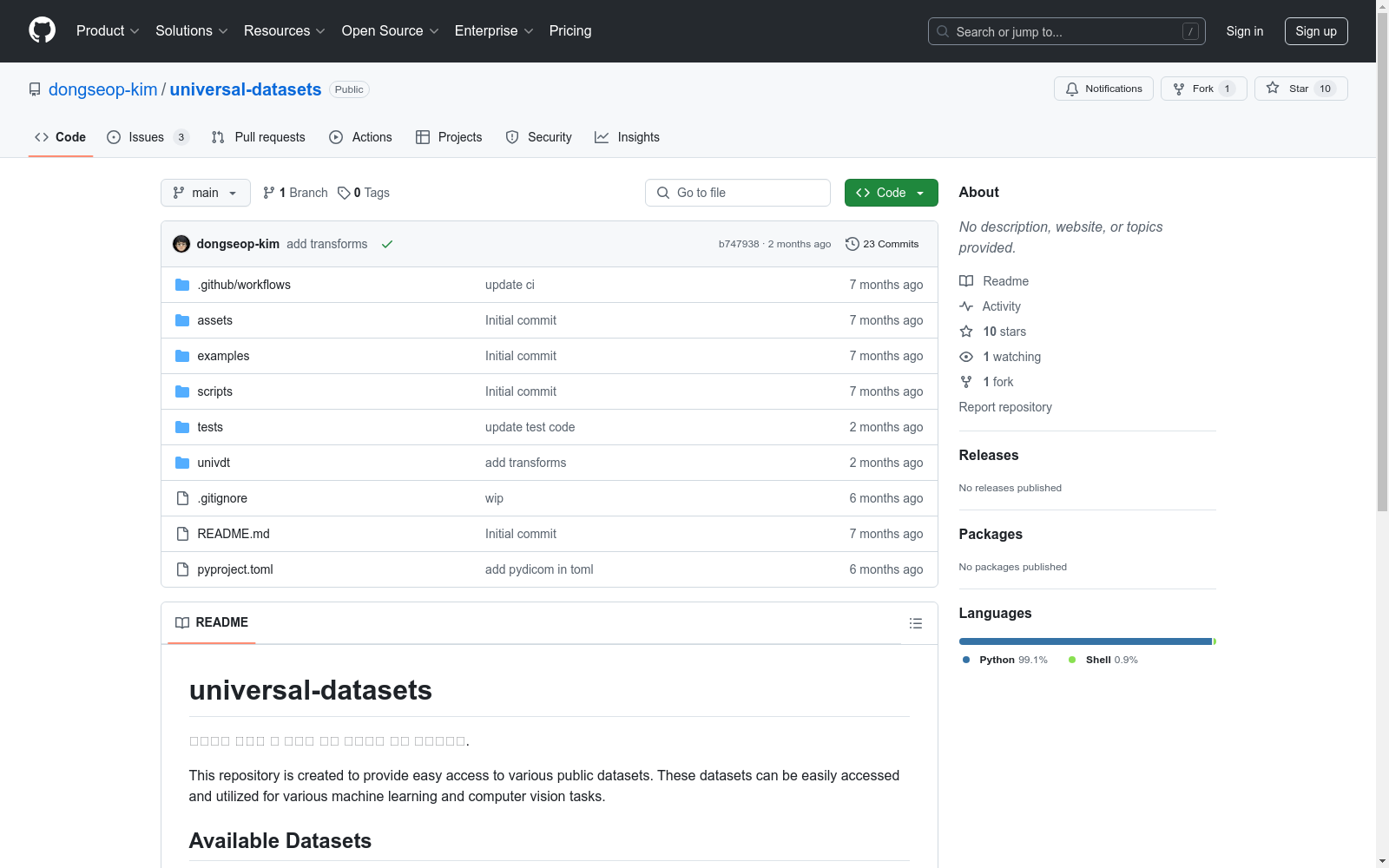Viewport: 1389px width, 868px height.
Task: Open commit hash b747938
Action: point(739,244)
